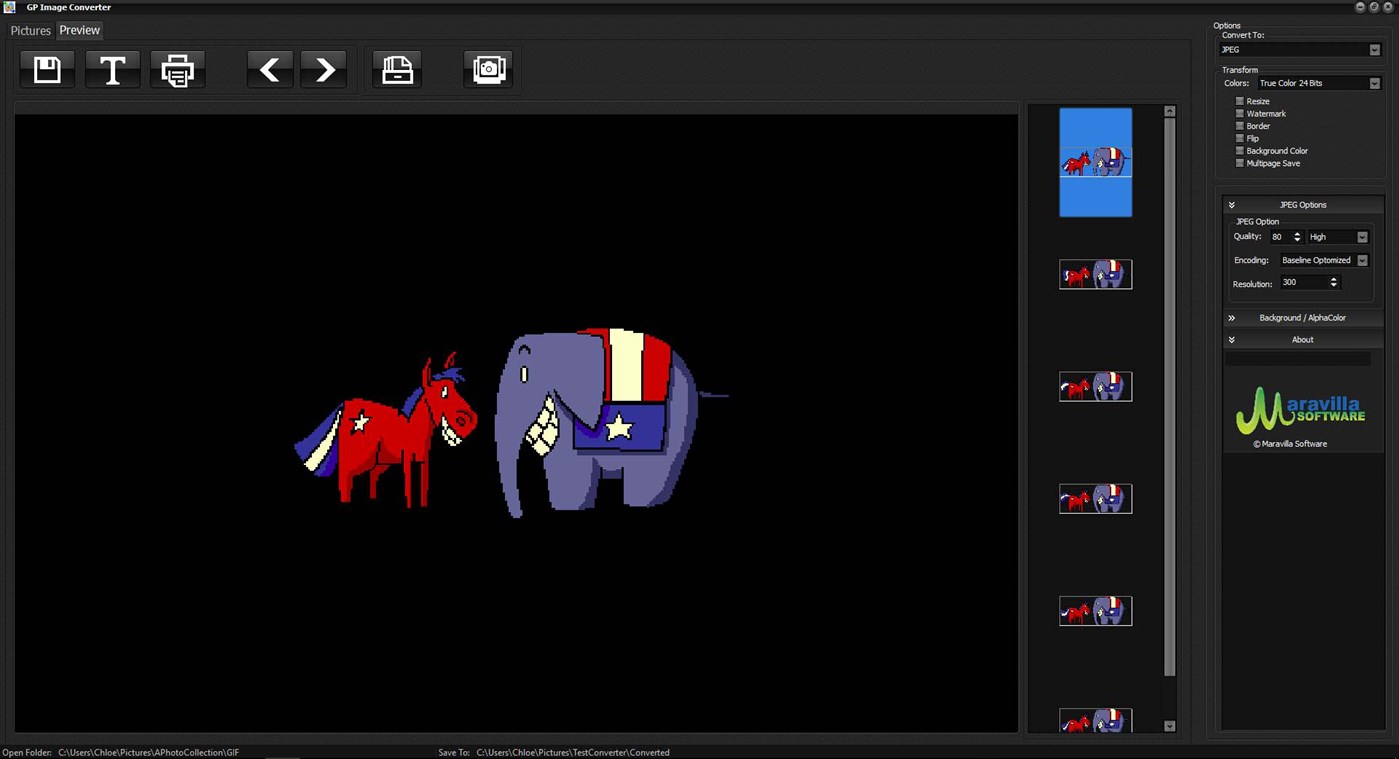
Task: Enable the Watermark checkbox
Action: pyautogui.click(x=1240, y=113)
